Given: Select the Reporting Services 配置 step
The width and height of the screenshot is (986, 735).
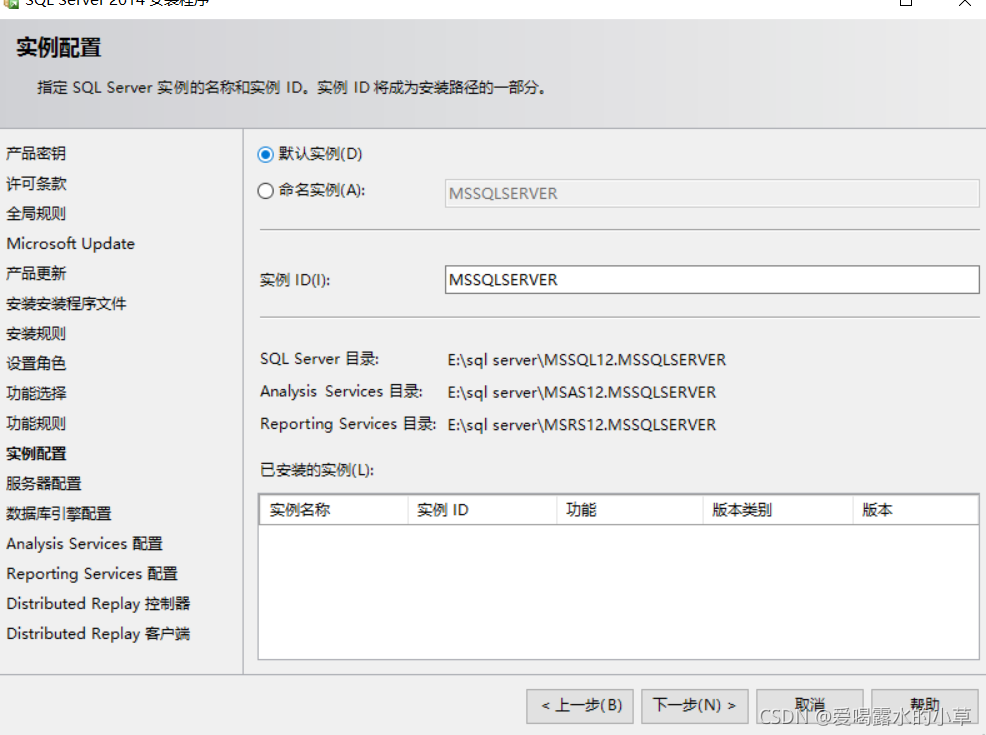Looking at the screenshot, I should point(92,574).
